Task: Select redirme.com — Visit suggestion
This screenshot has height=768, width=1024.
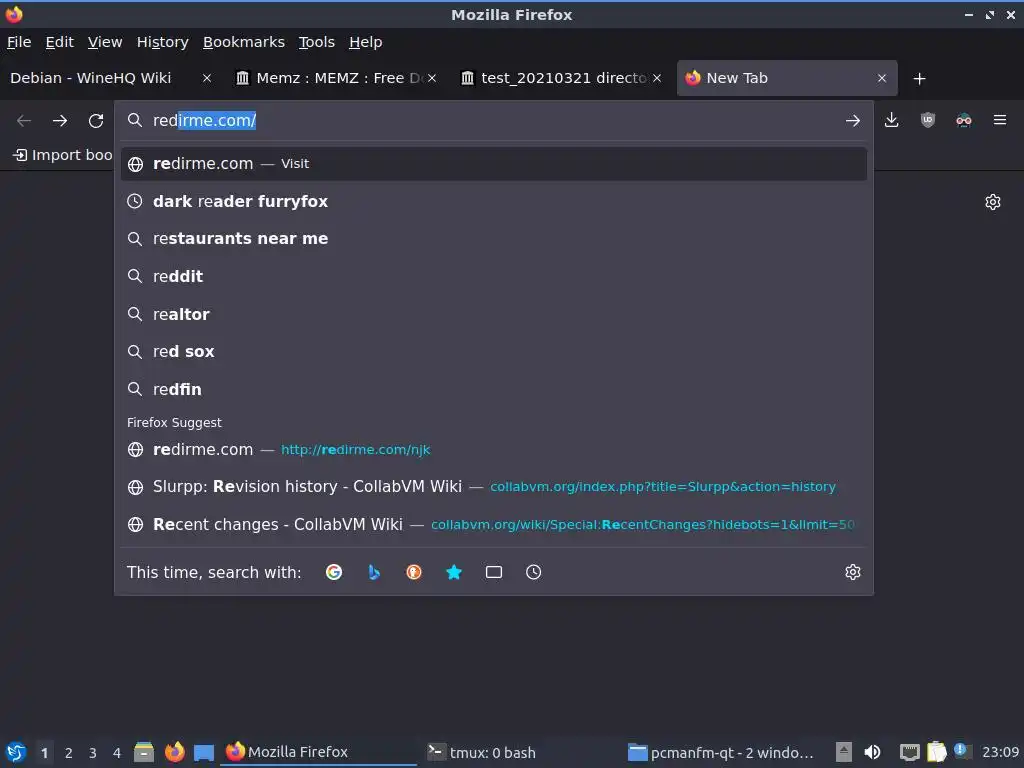Action: point(494,164)
